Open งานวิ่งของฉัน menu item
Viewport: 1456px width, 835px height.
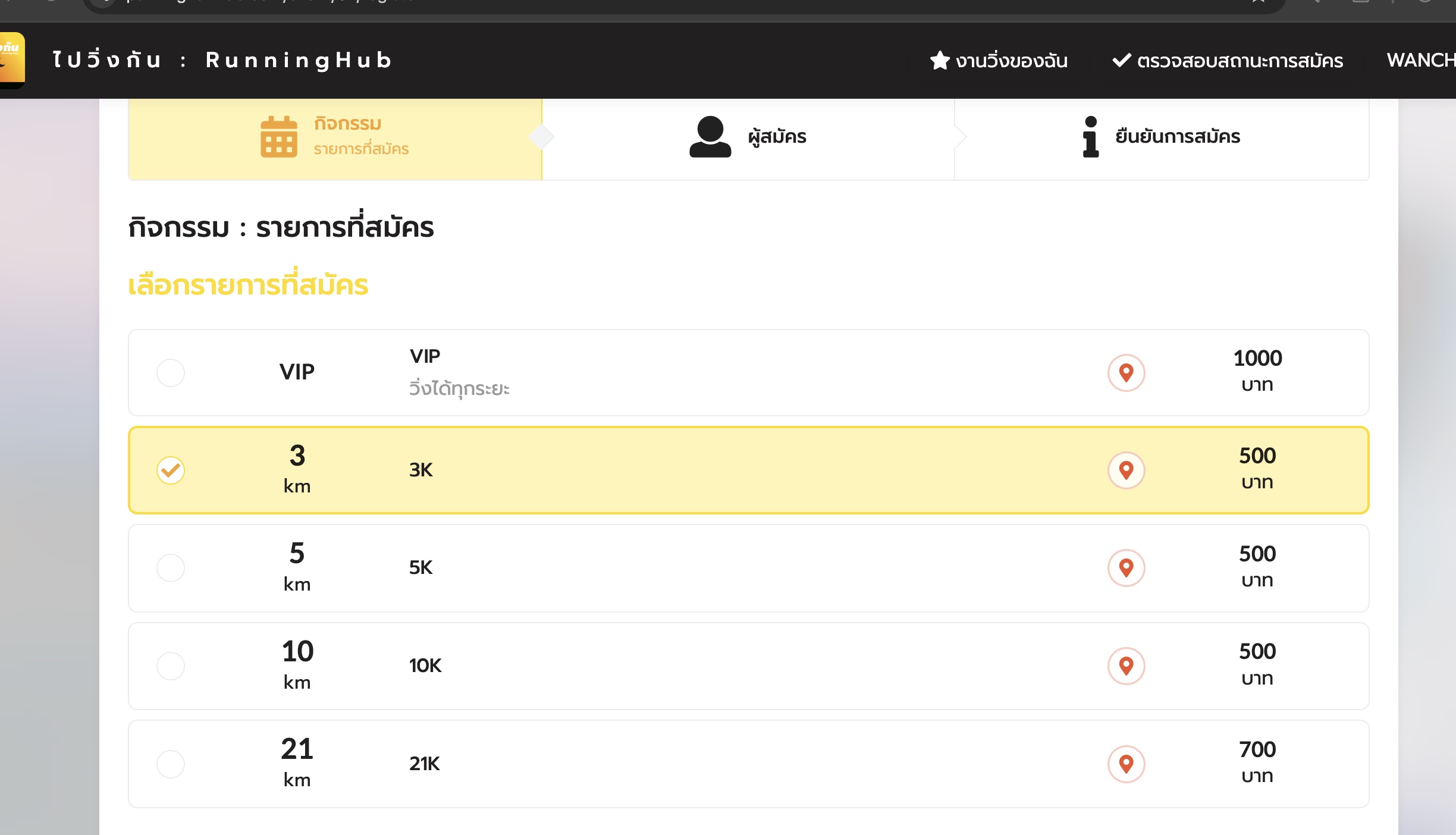point(999,61)
